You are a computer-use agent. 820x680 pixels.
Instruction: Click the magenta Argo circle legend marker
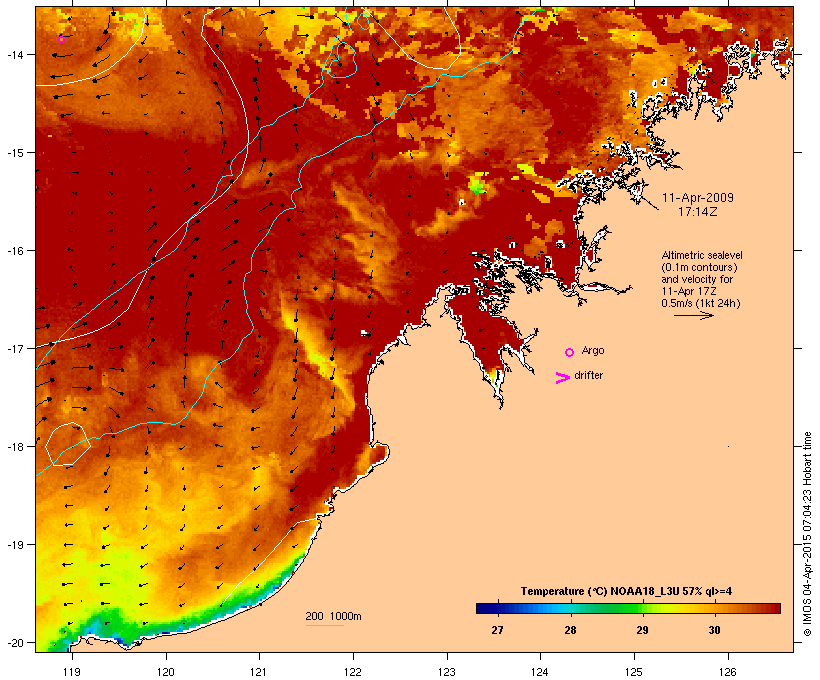tap(570, 353)
